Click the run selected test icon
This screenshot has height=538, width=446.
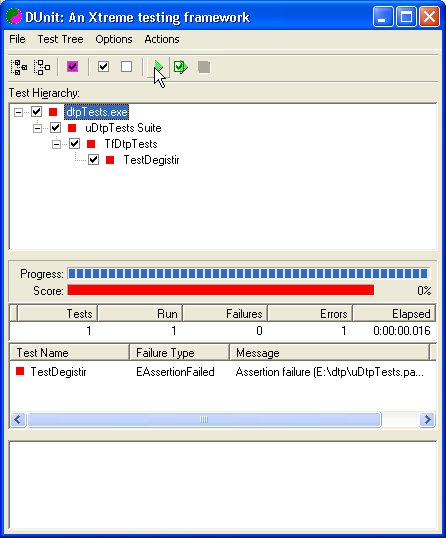(180, 67)
